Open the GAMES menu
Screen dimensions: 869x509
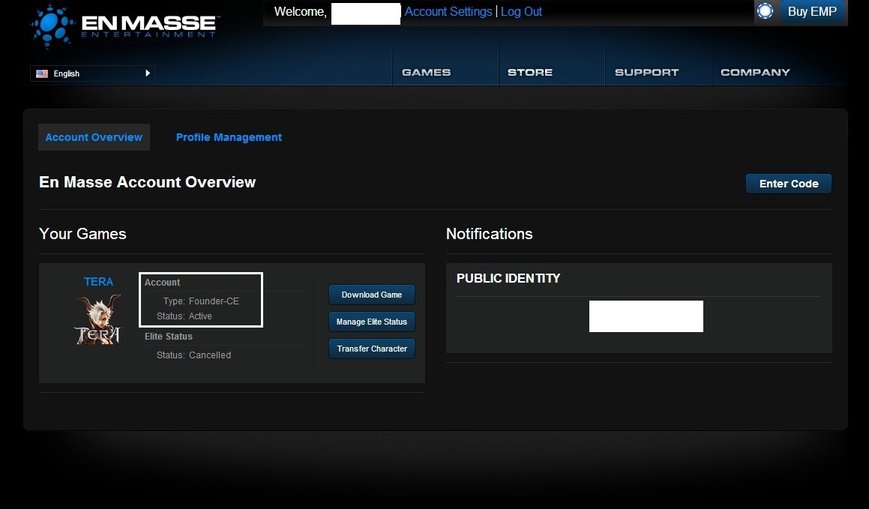click(426, 72)
